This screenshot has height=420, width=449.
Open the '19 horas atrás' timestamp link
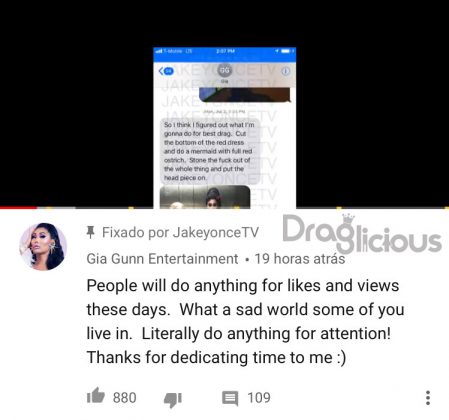pos(300,259)
